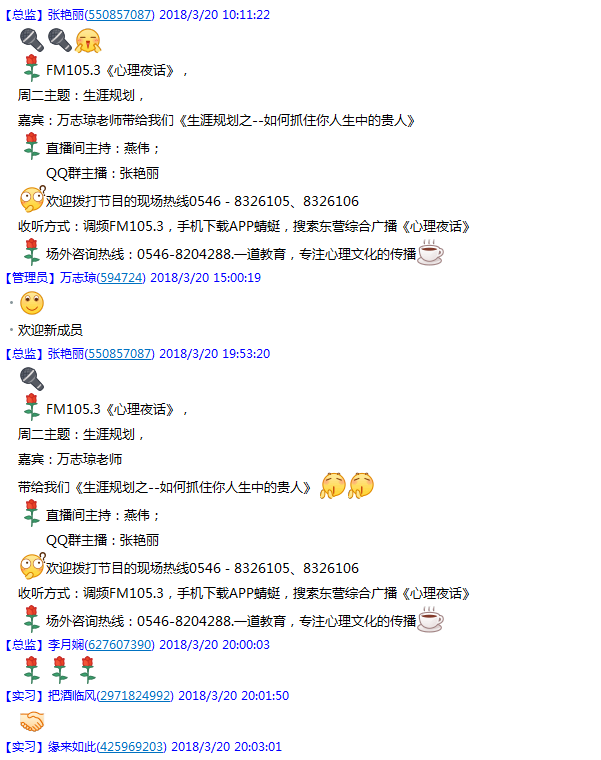Screen dimensions: 601x760
Task: Click the shy blushing emoji beside microphones
Action: 88,40
